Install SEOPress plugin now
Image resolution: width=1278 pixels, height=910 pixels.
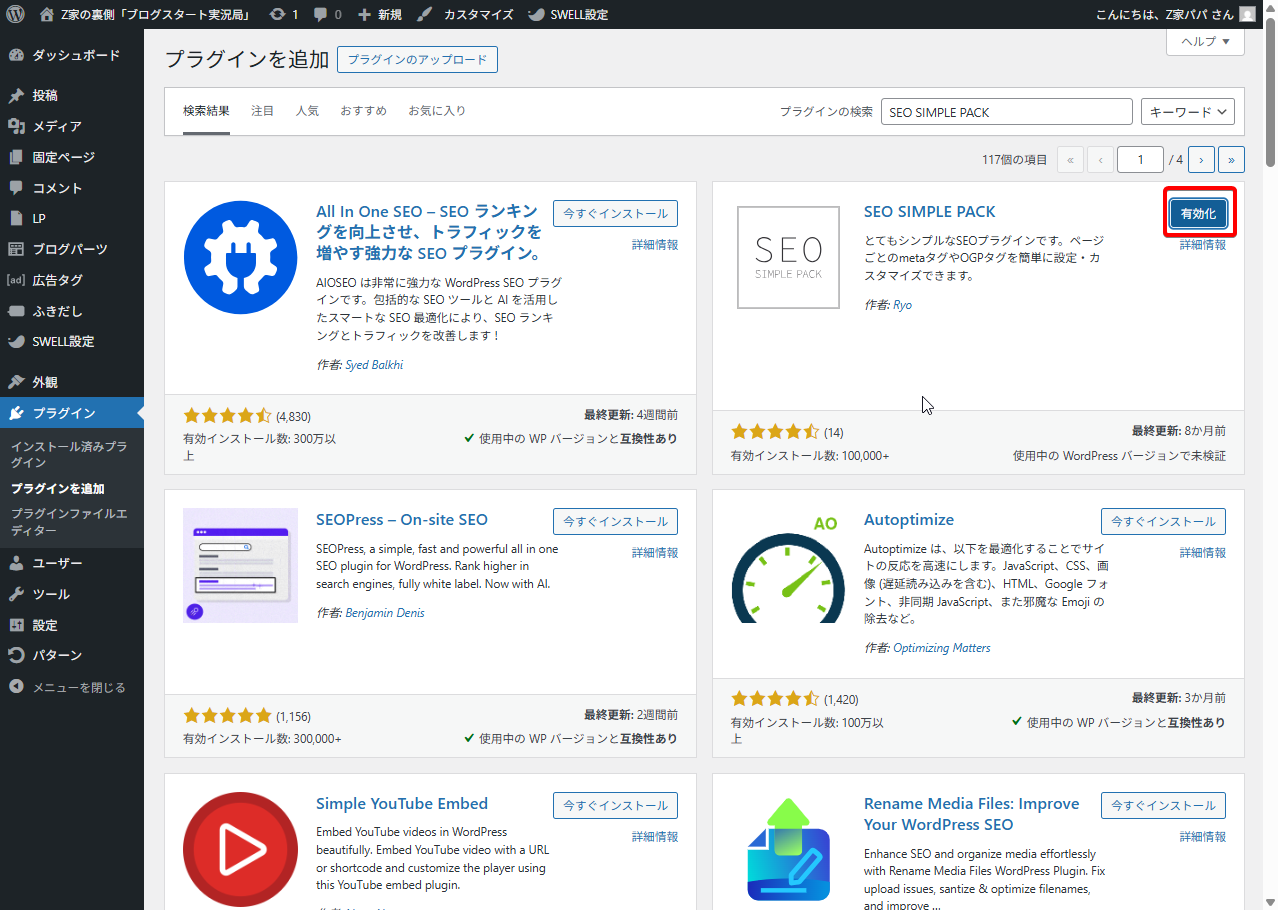coord(615,521)
